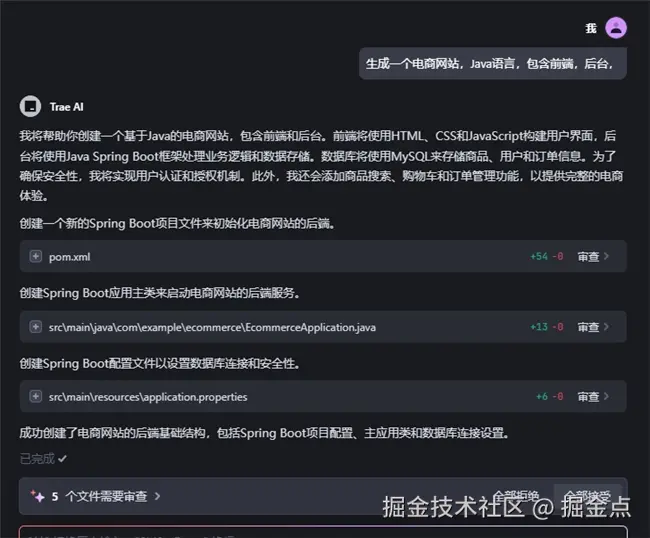Click the user message bubble 生成一个电商网站
Image resolution: width=650 pixels, height=538 pixels.
[493, 63]
